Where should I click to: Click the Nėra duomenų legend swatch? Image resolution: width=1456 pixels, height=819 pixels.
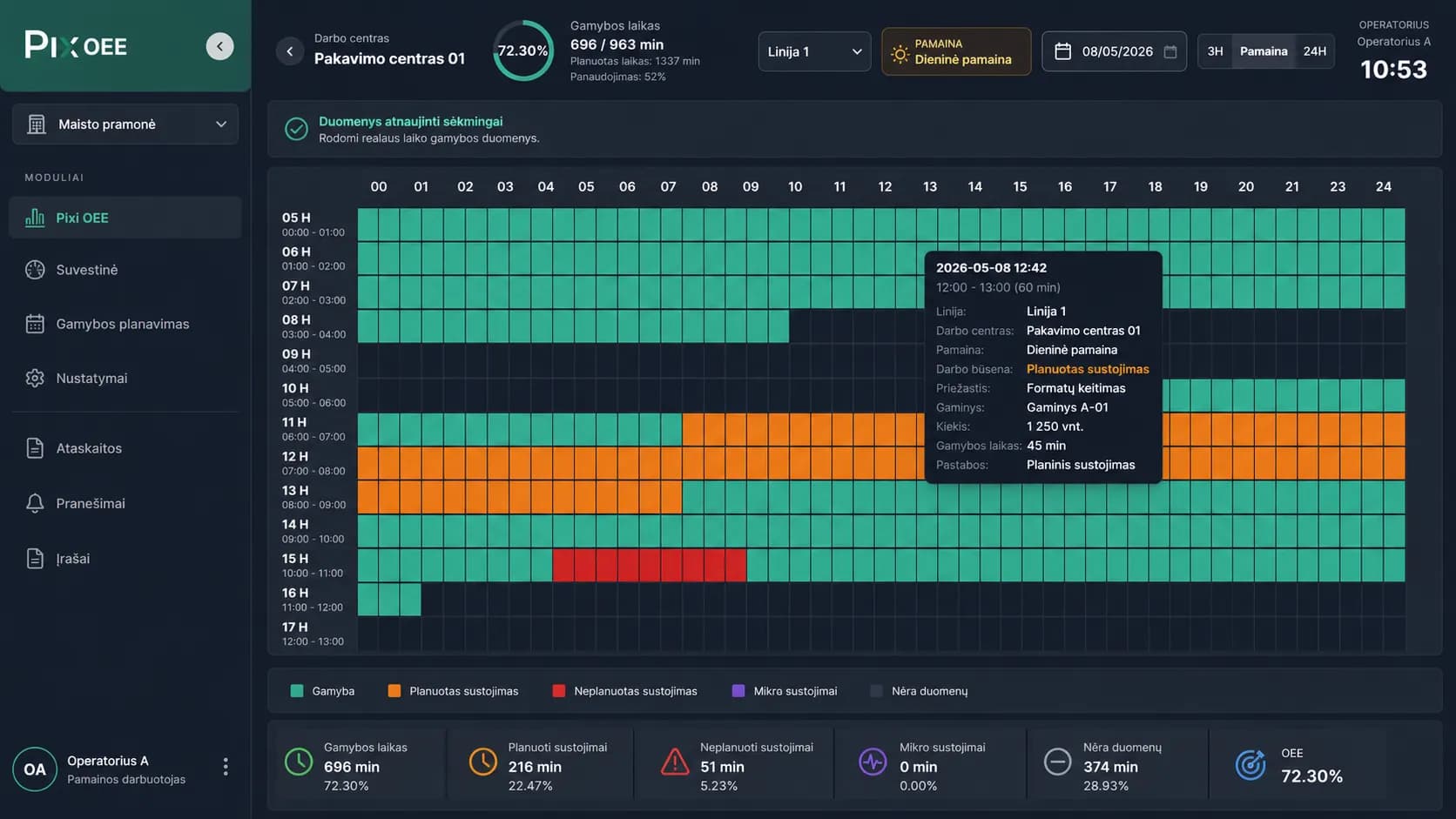[x=877, y=691]
